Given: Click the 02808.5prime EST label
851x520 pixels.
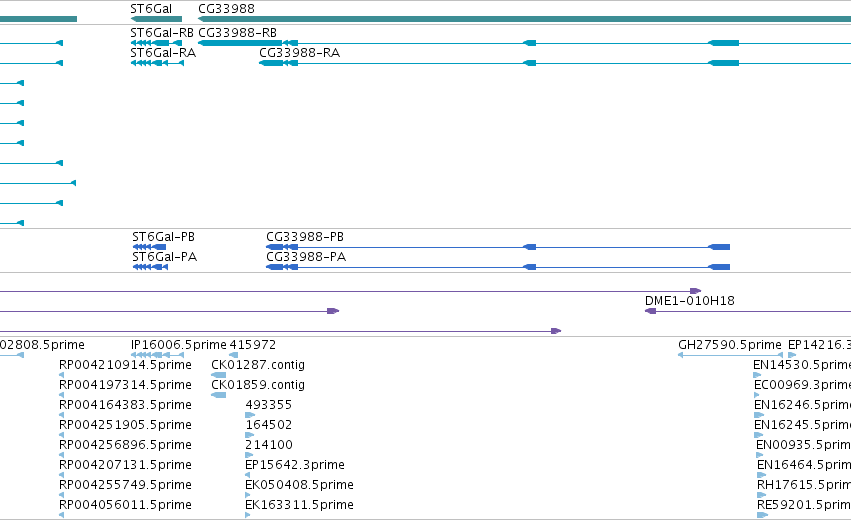Looking at the screenshot, I should point(42,345).
